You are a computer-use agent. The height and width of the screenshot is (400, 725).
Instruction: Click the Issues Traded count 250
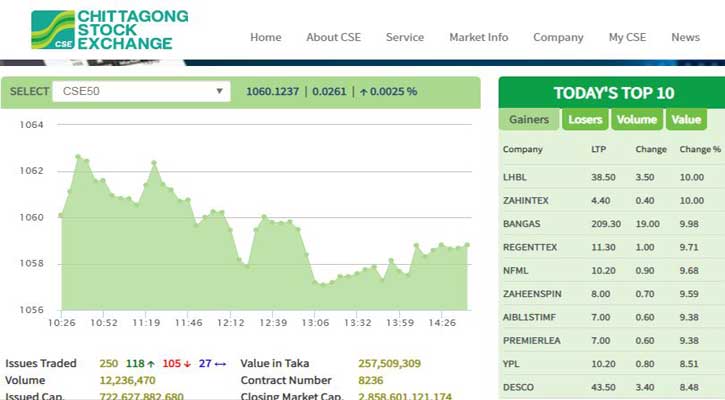pyautogui.click(x=109, y=363)
